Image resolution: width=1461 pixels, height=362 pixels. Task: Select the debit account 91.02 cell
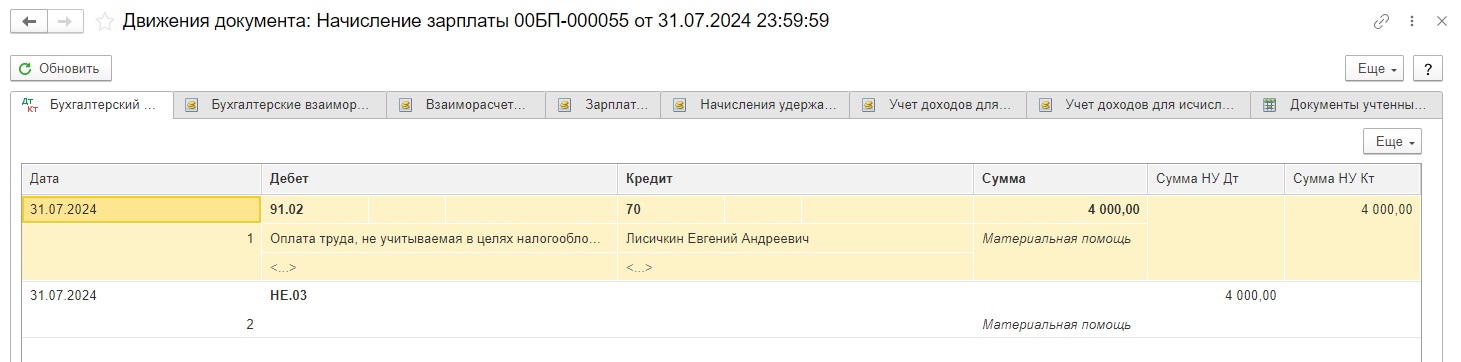[315, 209]
